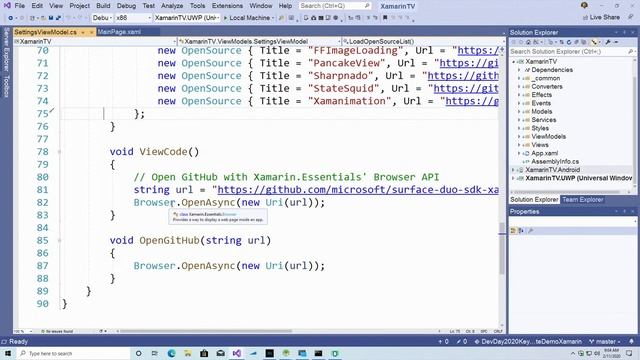Click the editor horizontal scrollbar
This screenshot has height=360, width=640.
click(206, 331)
